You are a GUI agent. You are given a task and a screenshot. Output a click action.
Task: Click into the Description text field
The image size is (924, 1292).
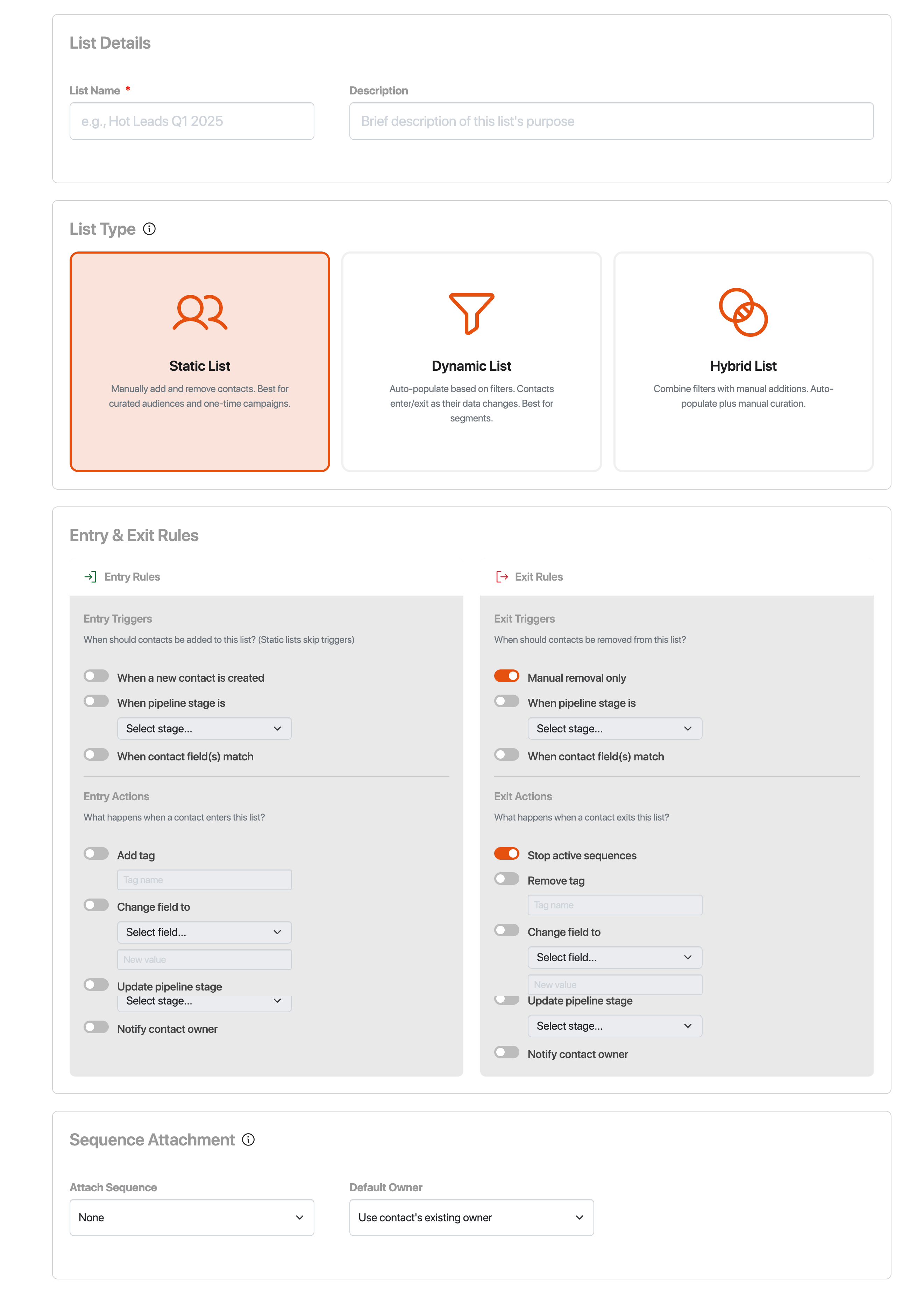tap(612, 121)
